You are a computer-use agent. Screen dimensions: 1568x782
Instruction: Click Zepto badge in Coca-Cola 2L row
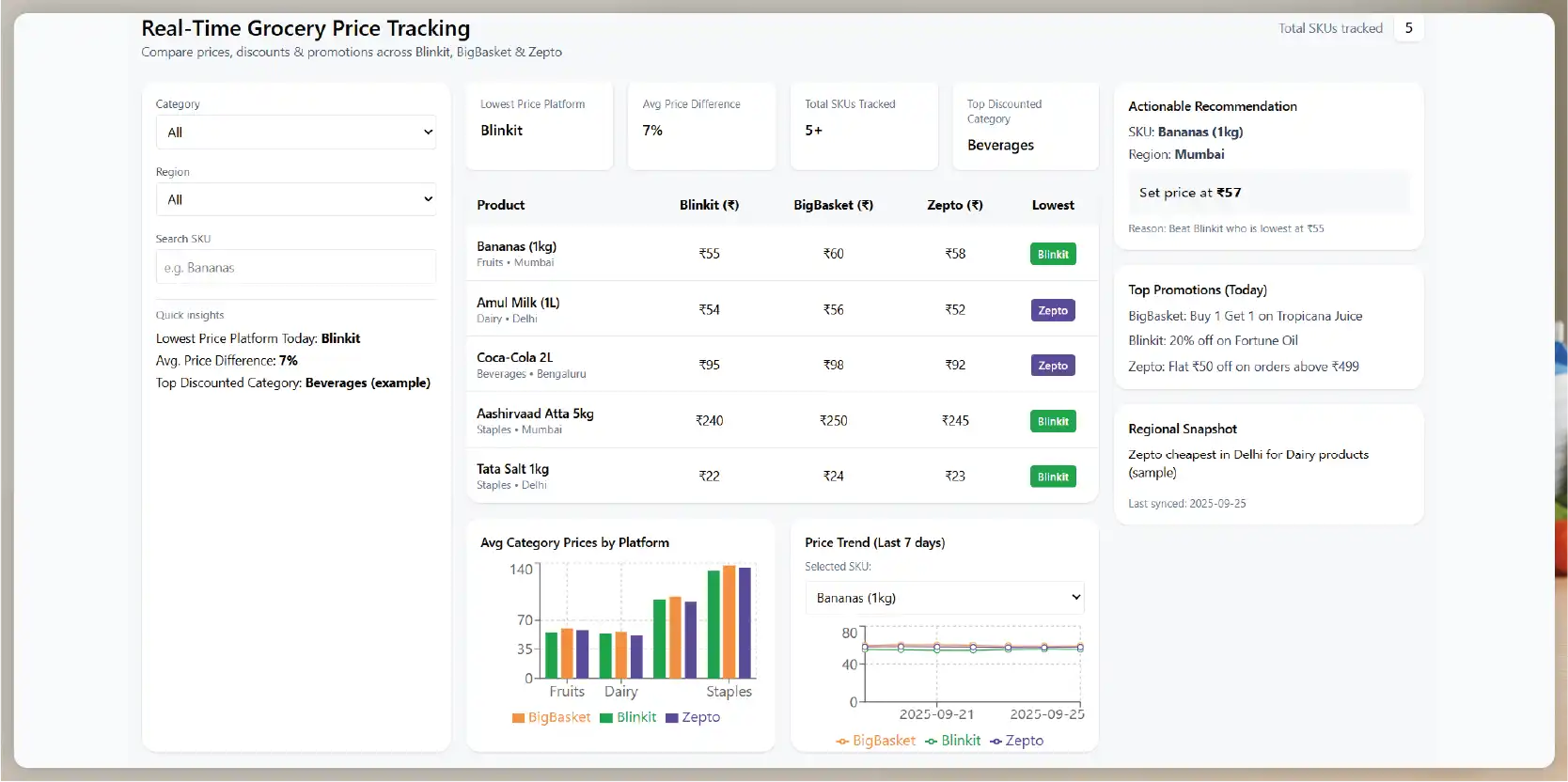click(x=1053, y=366)
